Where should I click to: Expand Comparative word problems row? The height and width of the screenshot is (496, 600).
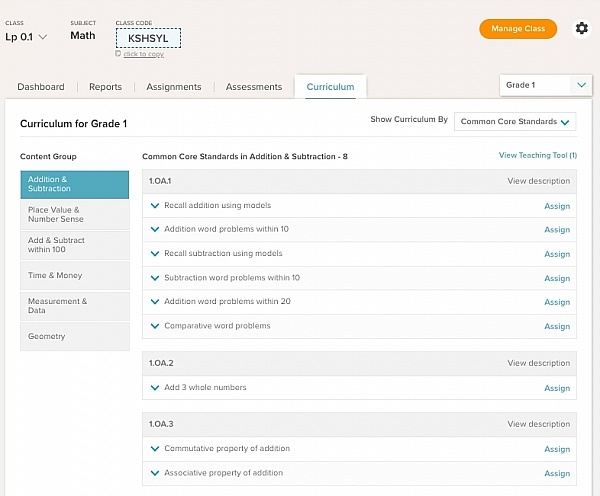(x=155, y=326)
